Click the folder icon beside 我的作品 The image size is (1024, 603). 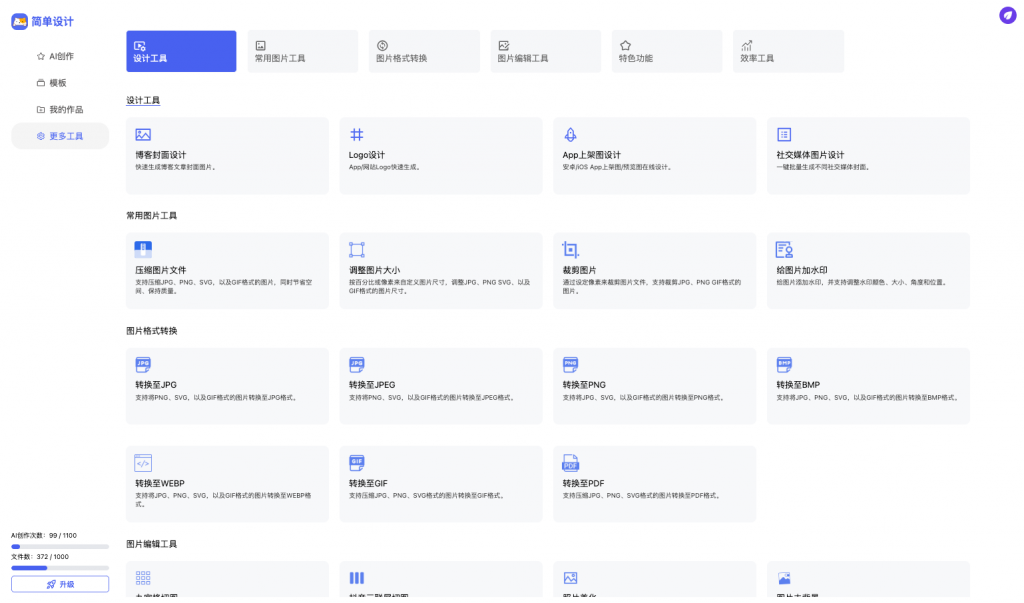(x=41, y=110)
